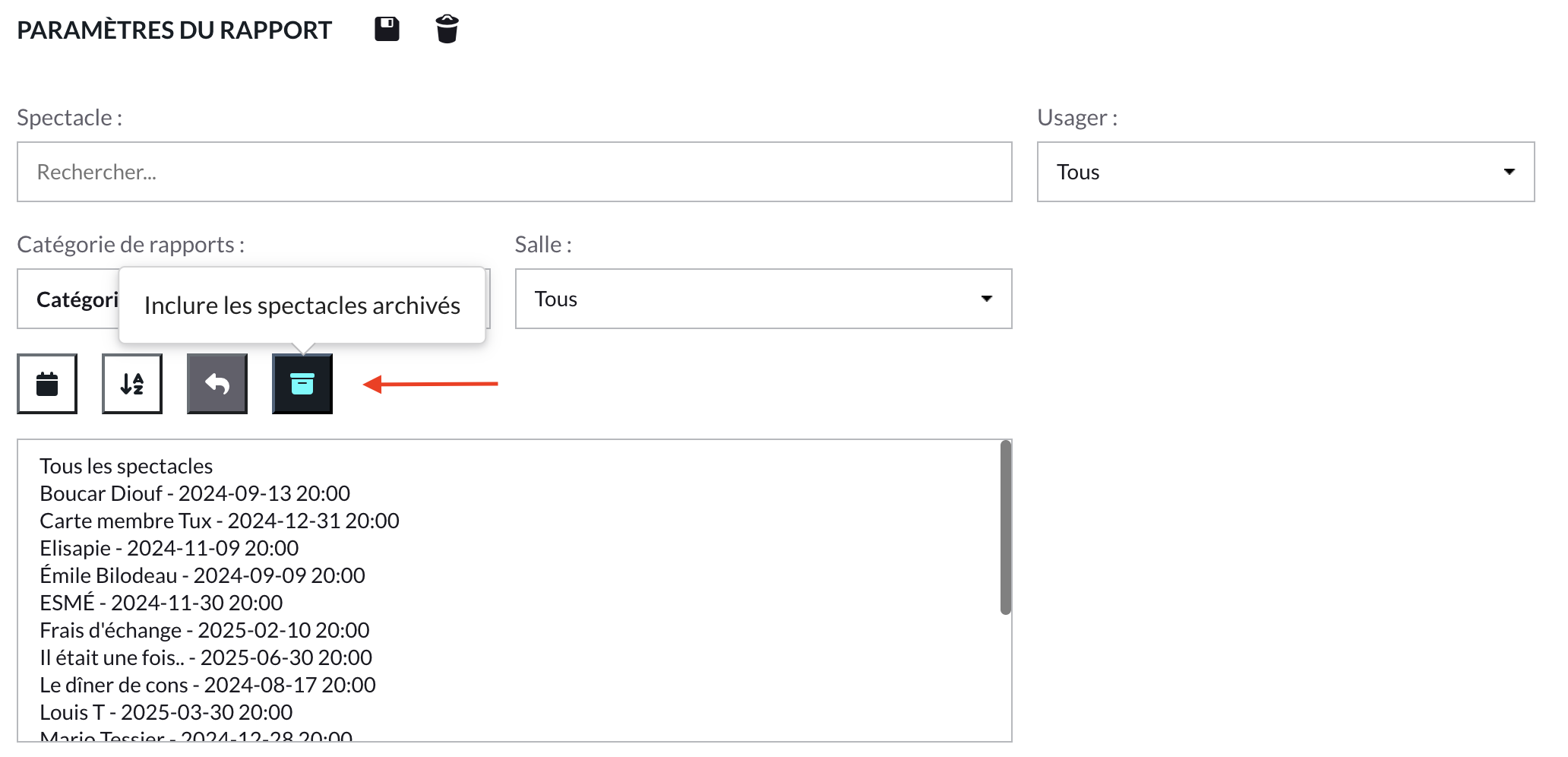The width and height of the screenshot is (1568, 757).
Task: Select Émile Bilodeau show entry
Action: click(x=202, y=575)
